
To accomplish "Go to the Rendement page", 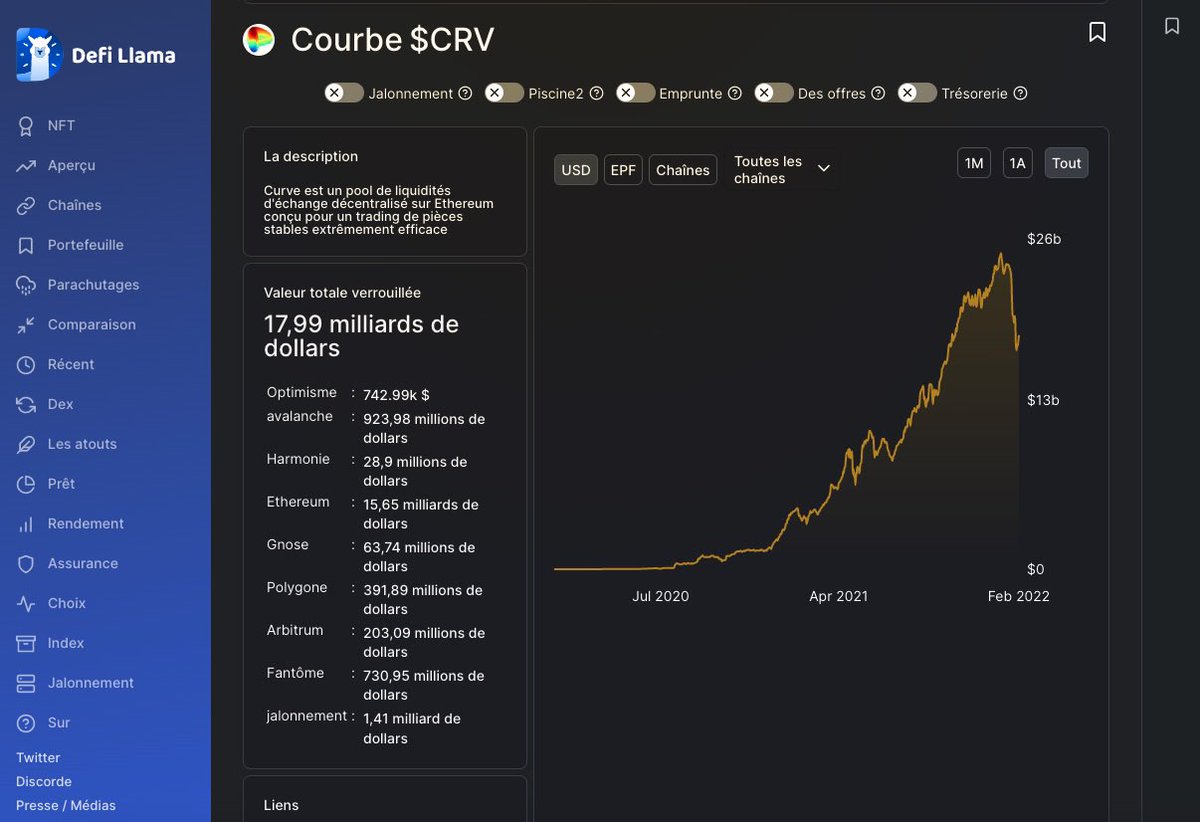I will [x=86, y=524].
